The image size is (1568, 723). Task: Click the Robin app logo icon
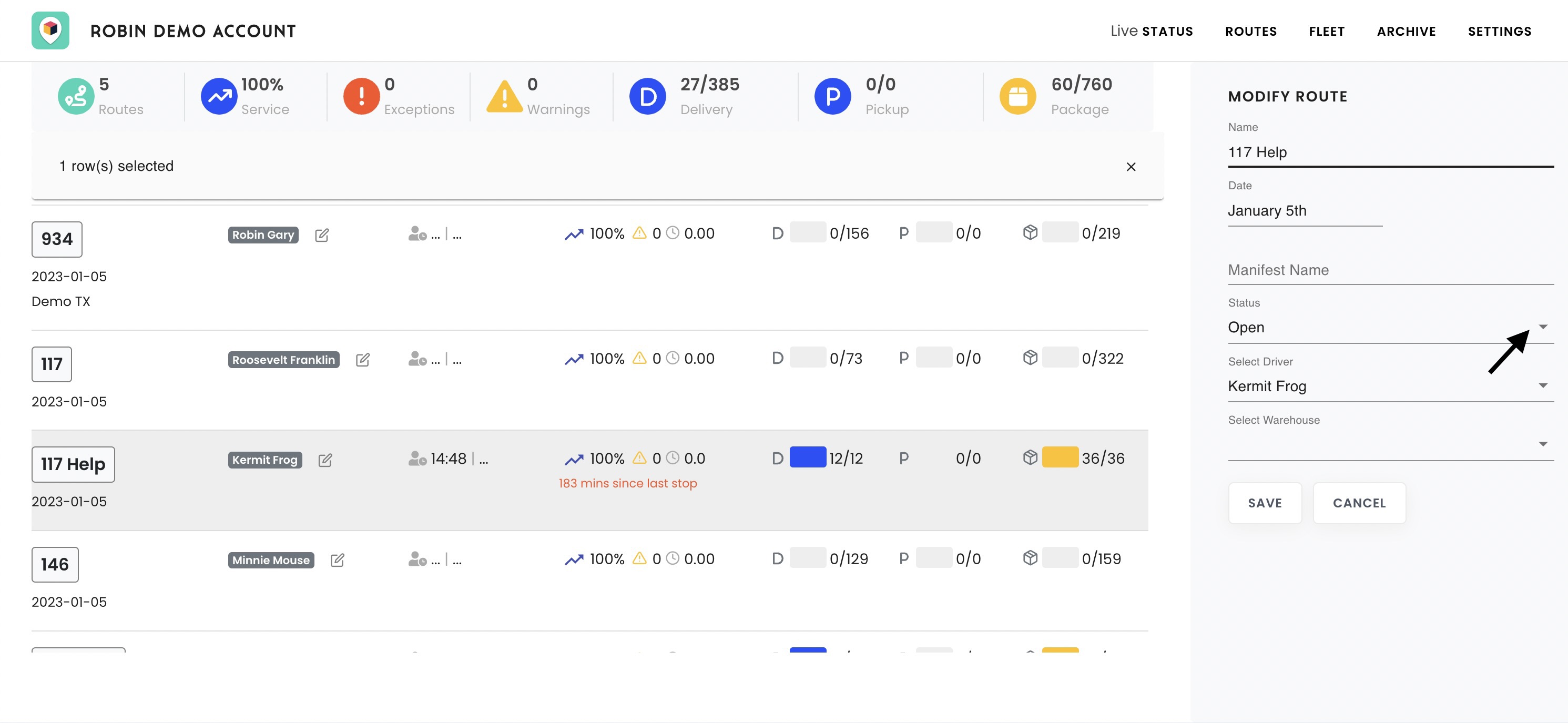click(50, 30)
